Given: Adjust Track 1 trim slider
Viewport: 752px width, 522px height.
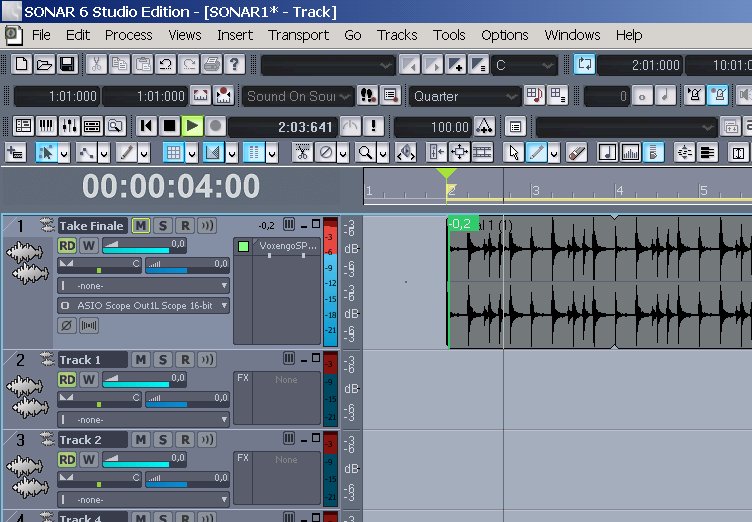Looking at the screenshot, I should [x=188, y=399].
